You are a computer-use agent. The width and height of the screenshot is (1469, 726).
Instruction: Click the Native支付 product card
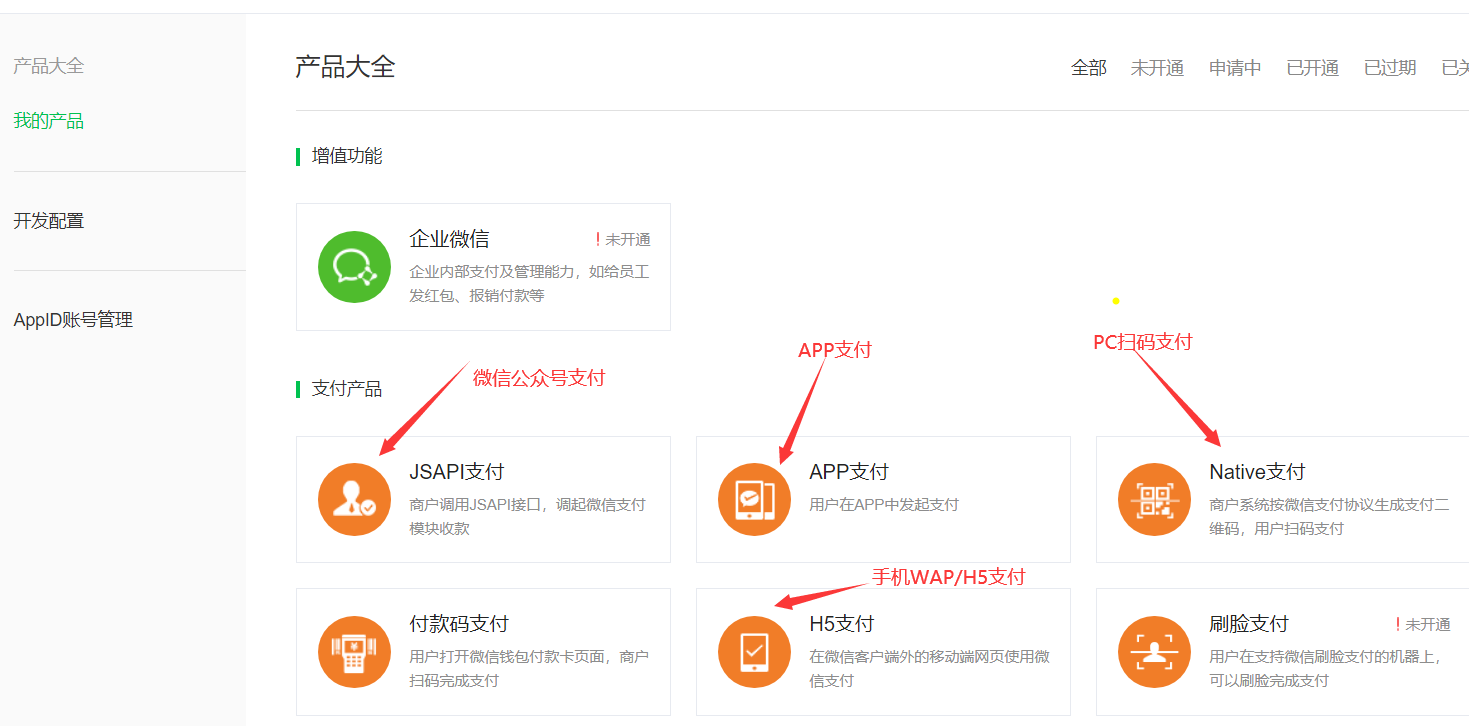coord(1280,498)
